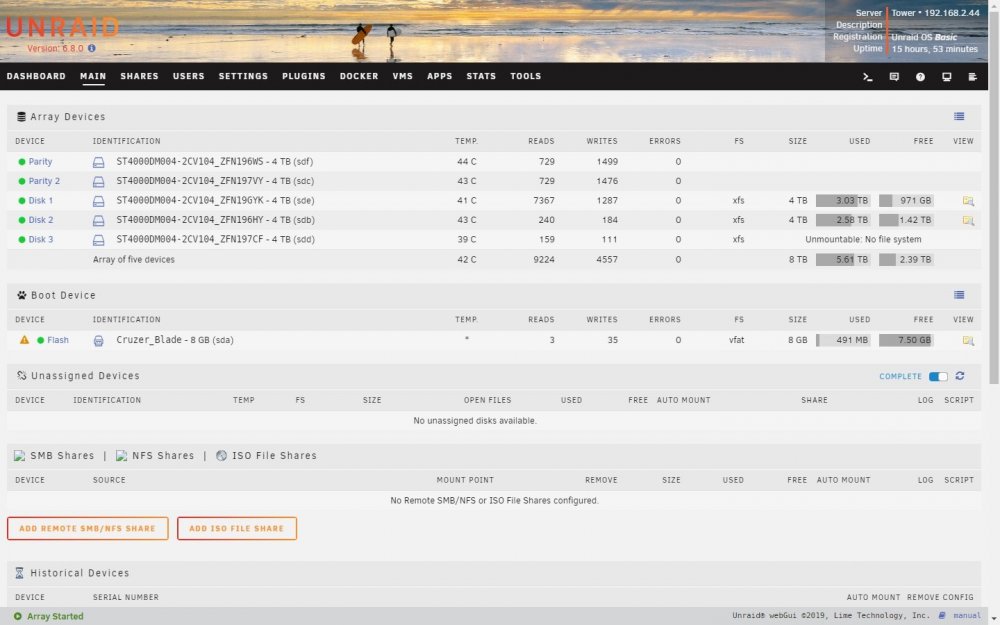Screen dimensions: 1000x625
Task: Click the Disk 3 green status indicator
Action: [x=22, y=240]
